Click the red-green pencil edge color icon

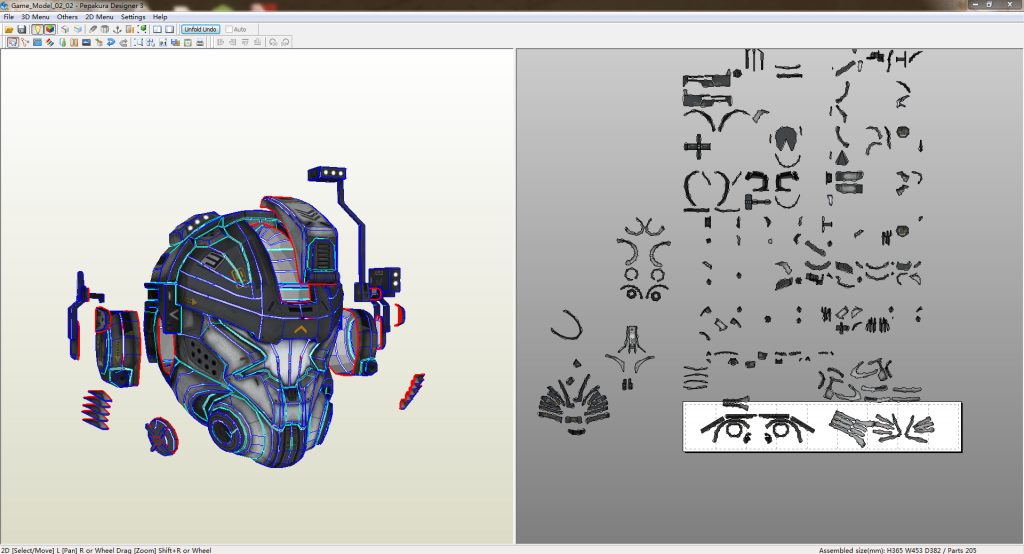click(x=50, y=42)
